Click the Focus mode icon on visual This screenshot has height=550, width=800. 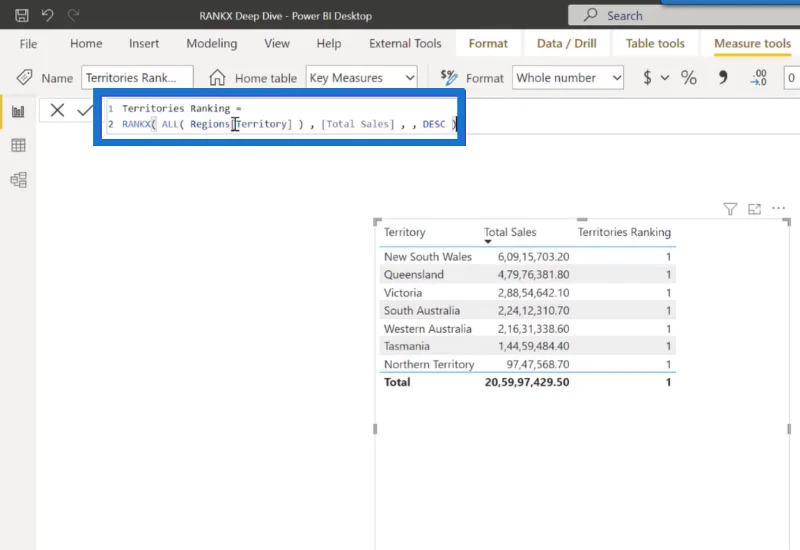pyautogui.click(x=754, y=209)
